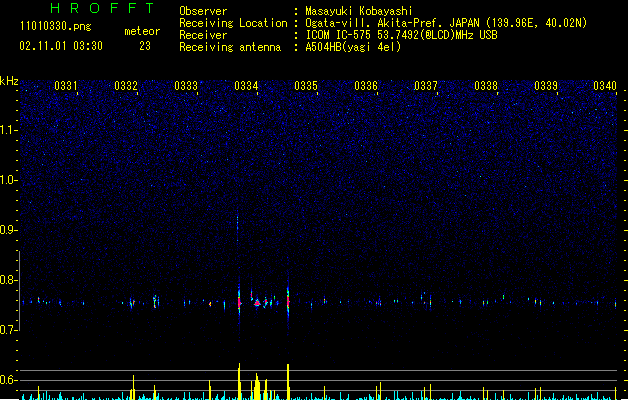Click the 0.7 kHz axis label

(x=8, y=330)
